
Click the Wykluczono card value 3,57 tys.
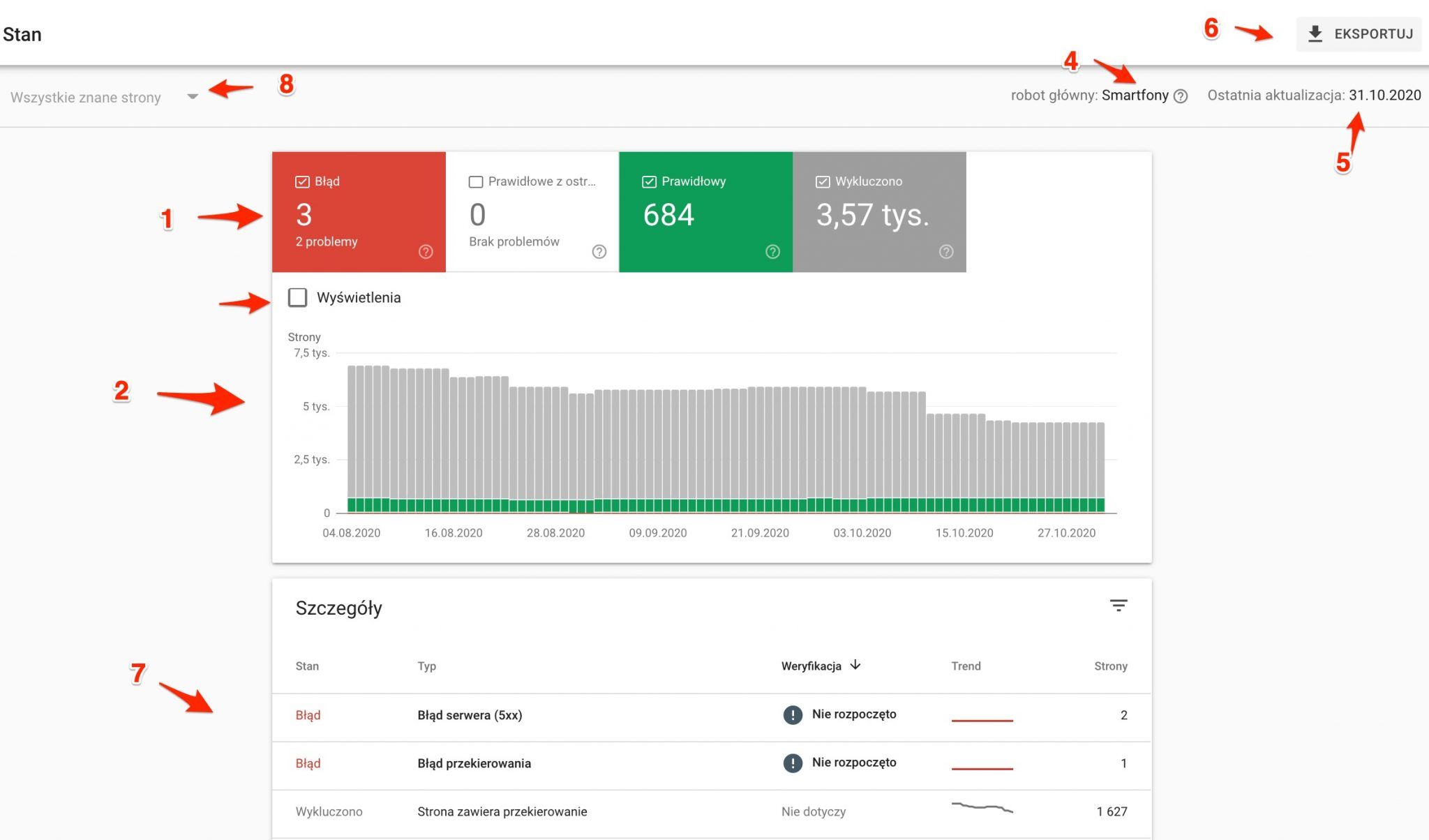pos(873,214)
